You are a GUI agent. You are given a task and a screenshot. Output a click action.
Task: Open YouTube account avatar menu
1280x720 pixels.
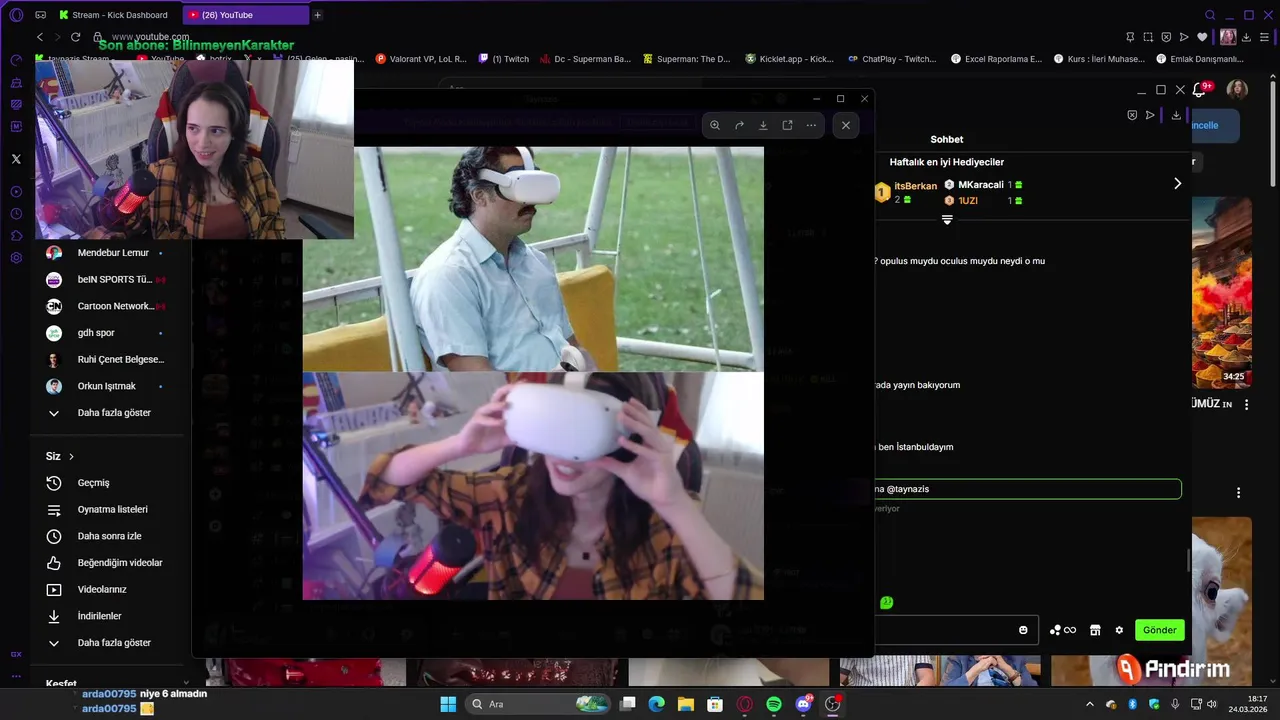[x=1237, y=90]
